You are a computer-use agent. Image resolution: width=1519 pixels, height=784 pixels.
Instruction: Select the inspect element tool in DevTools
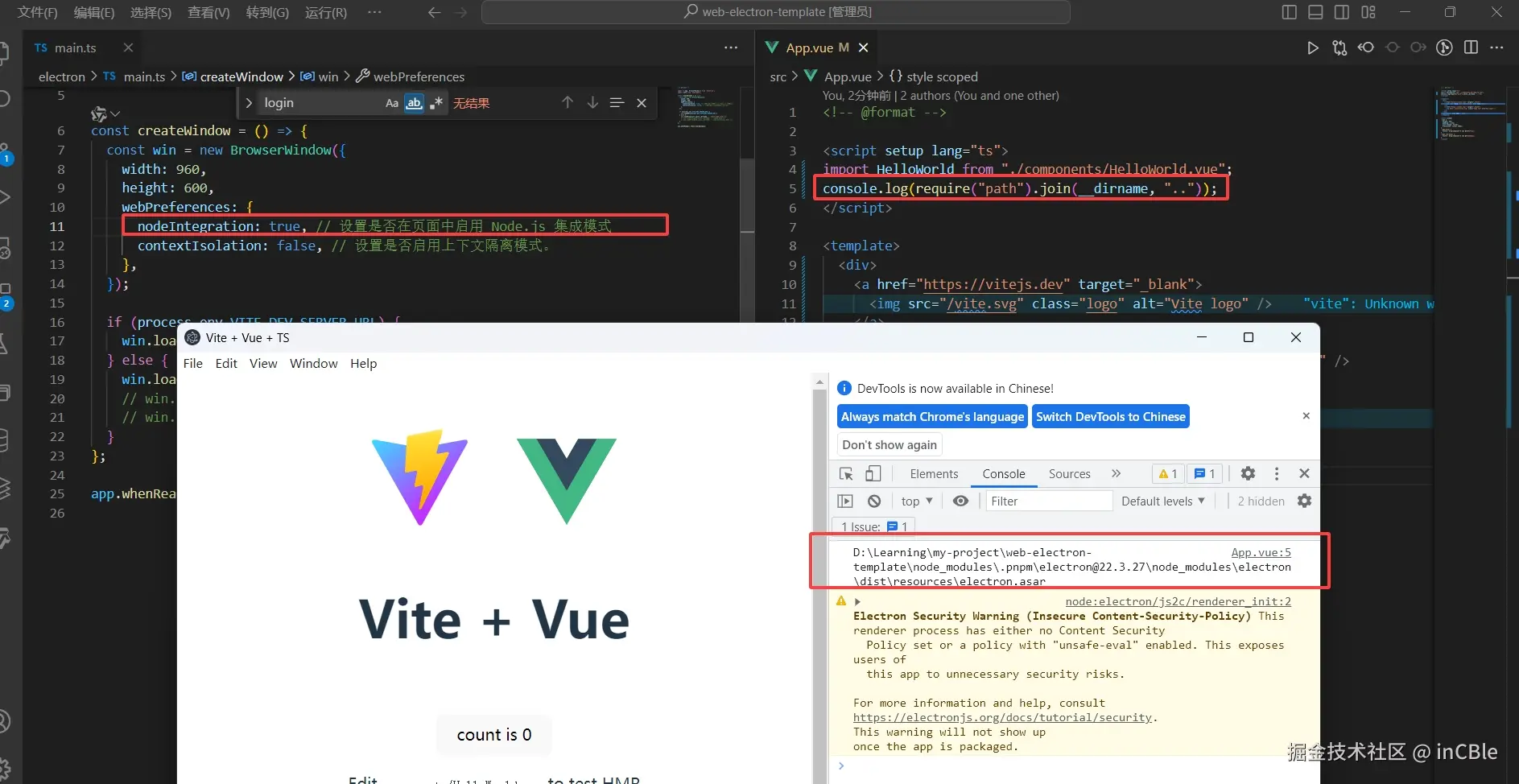click(846, 474)
